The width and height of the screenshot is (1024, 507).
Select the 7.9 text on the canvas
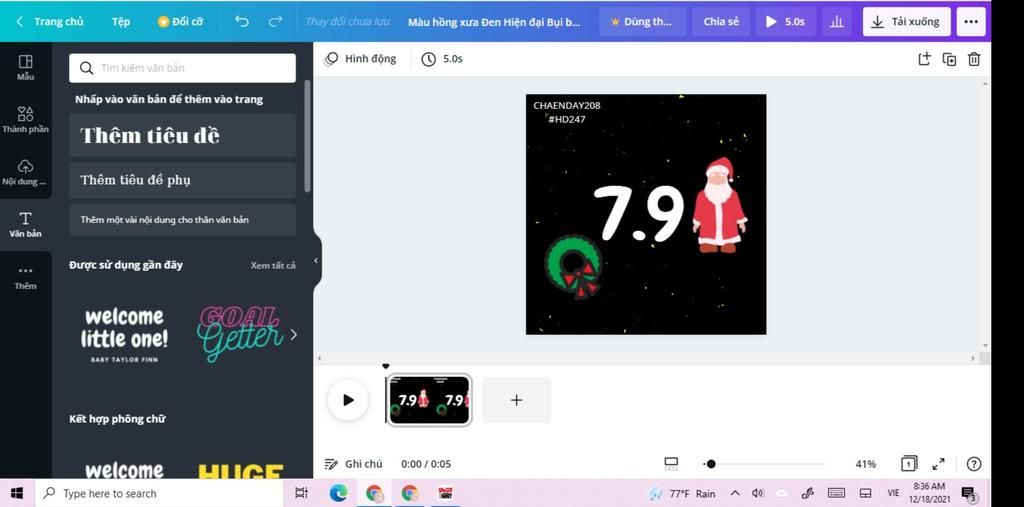point(638,212)
